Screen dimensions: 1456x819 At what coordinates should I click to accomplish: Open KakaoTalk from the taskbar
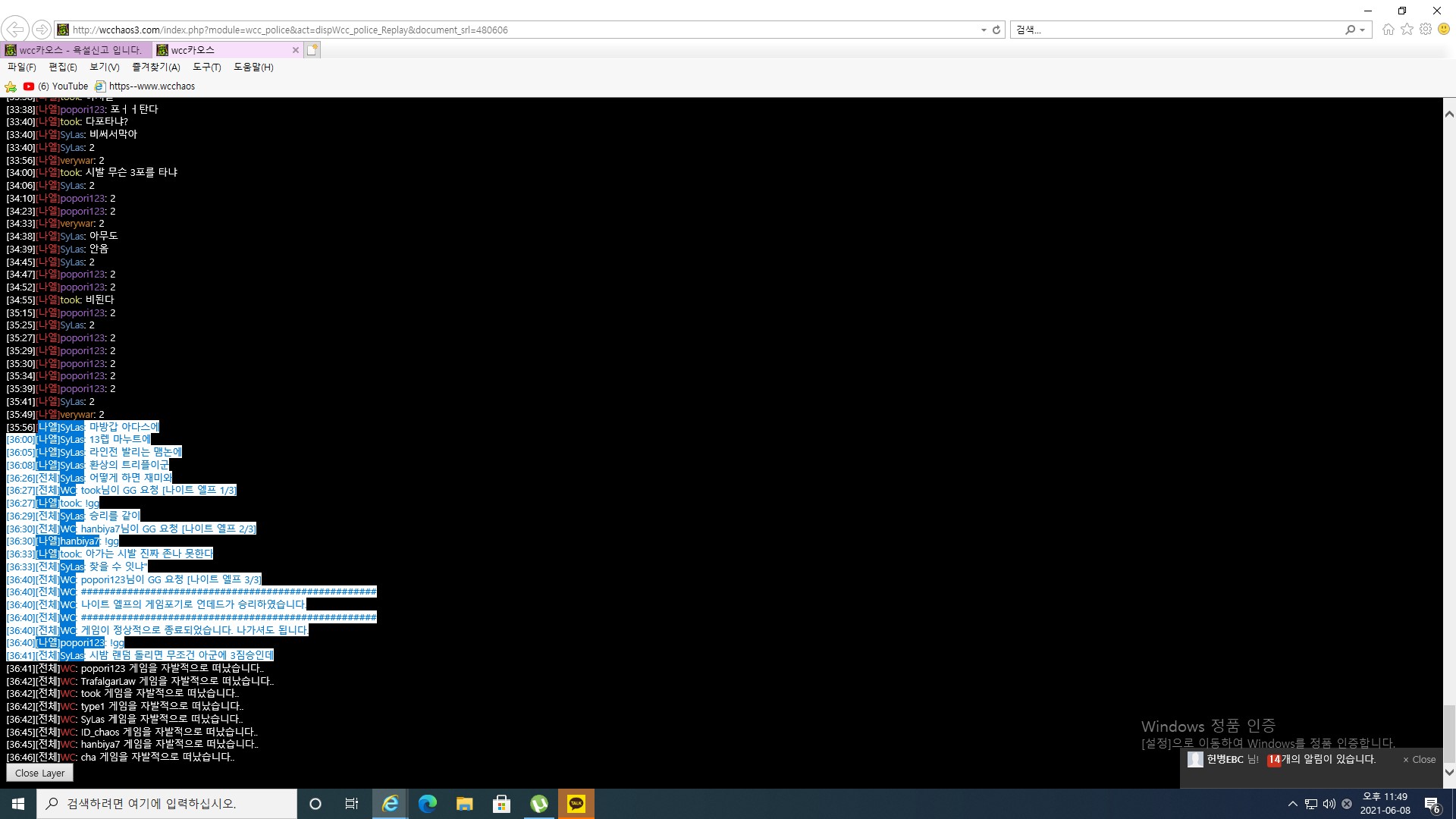576,804
